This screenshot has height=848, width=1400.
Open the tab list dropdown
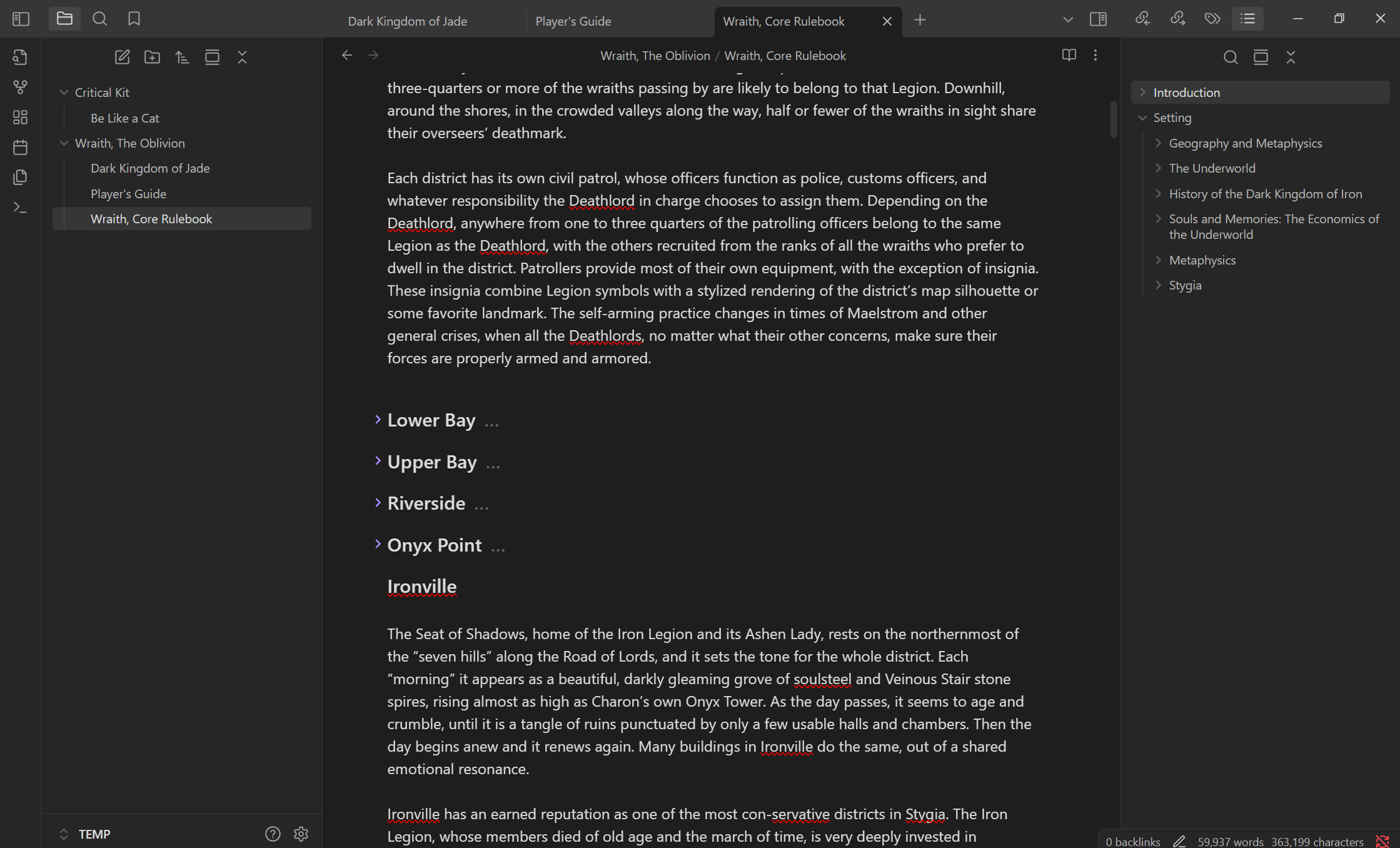pyautogui.click(x=1068, y=20)
